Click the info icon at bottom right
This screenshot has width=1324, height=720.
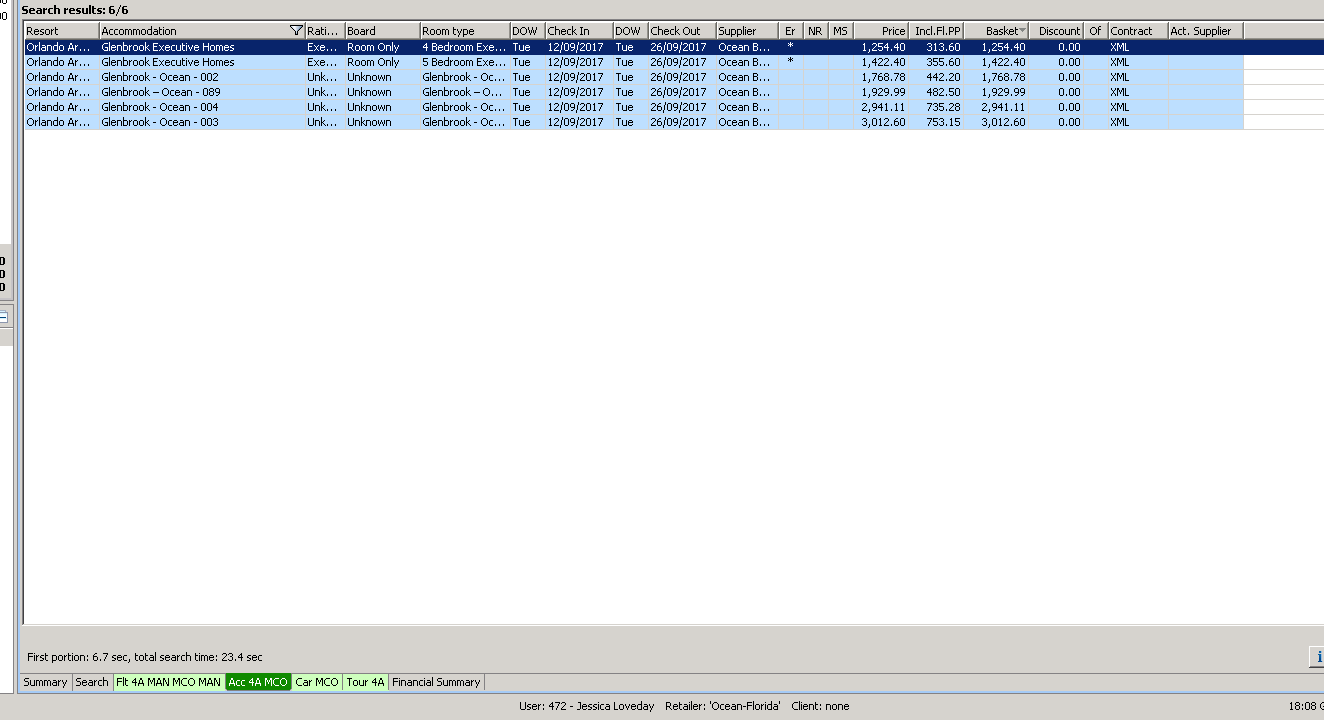[1318, 657]
